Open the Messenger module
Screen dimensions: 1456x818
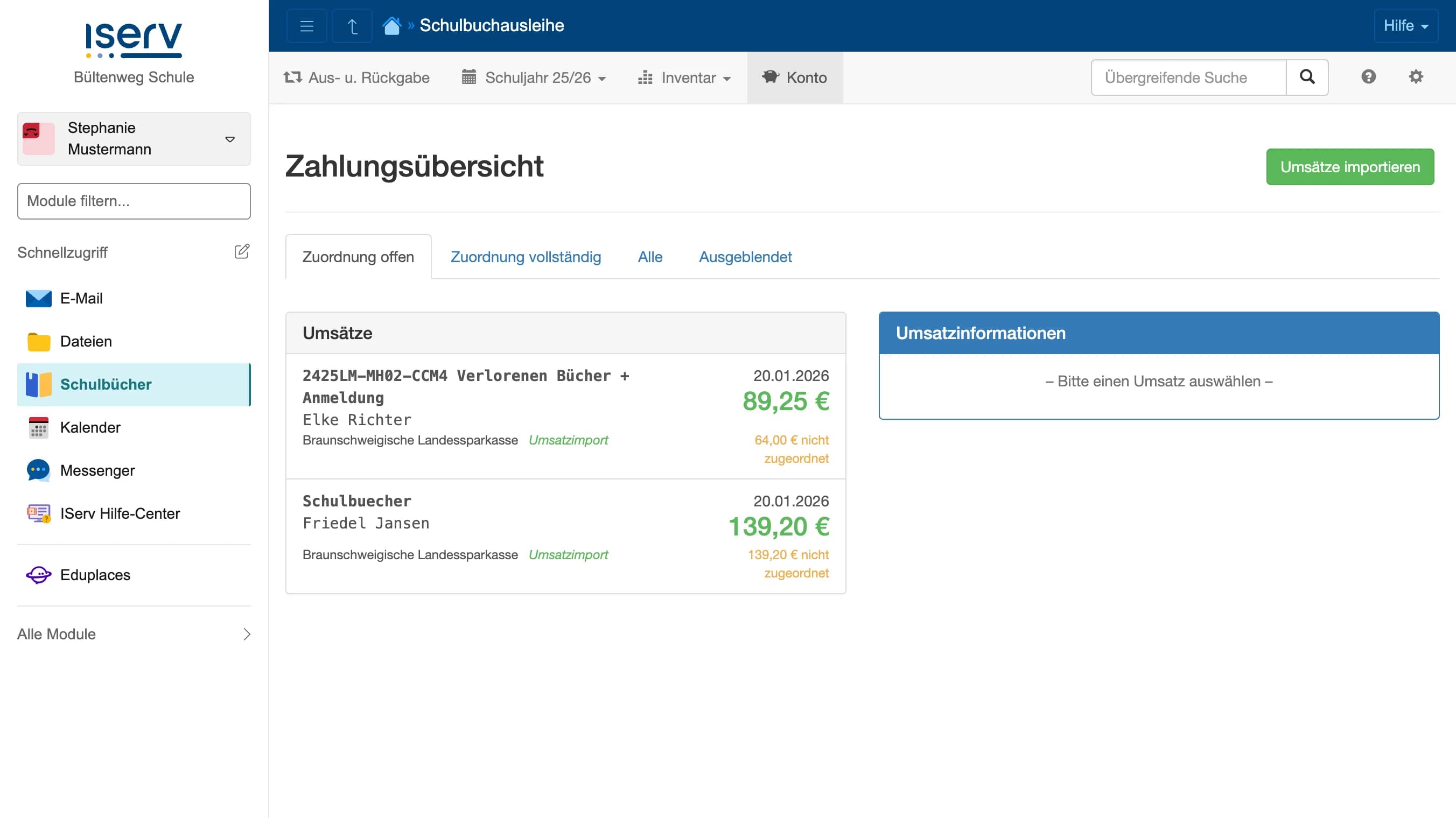(97, 470)
